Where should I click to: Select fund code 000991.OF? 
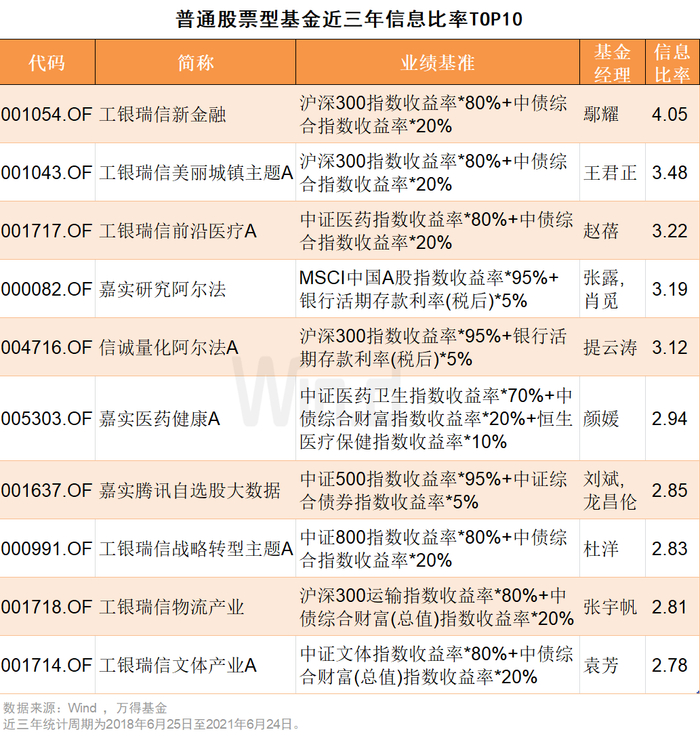point(47,549)
